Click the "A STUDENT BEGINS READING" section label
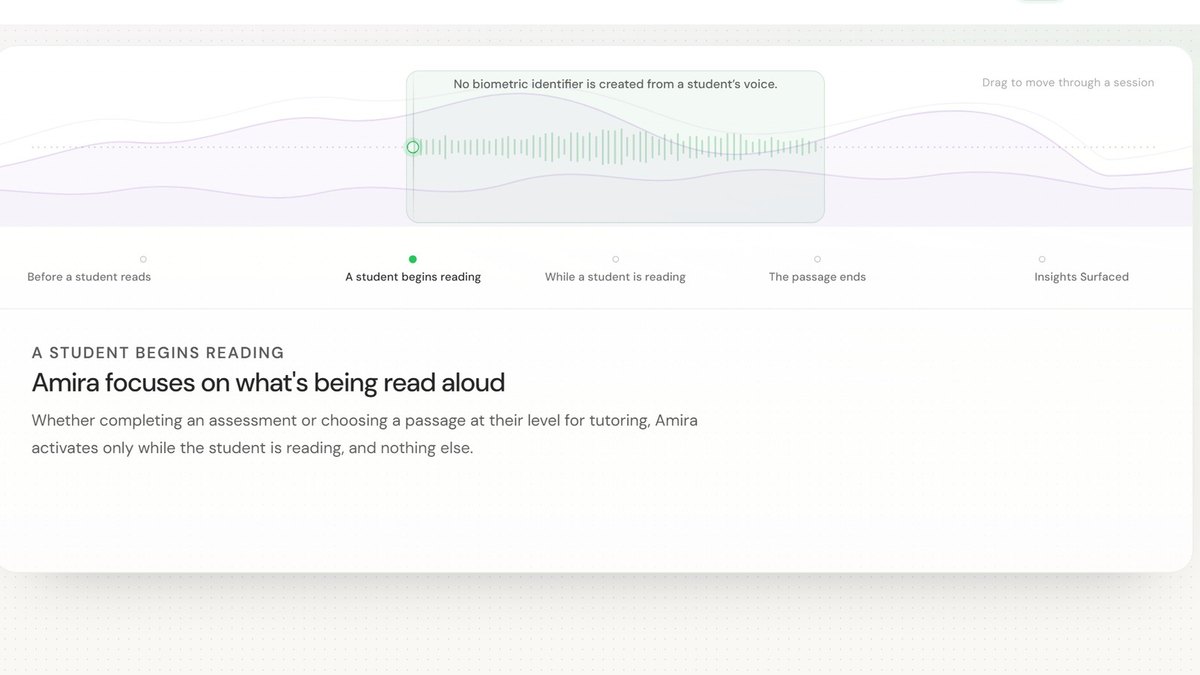 point(158,352)
